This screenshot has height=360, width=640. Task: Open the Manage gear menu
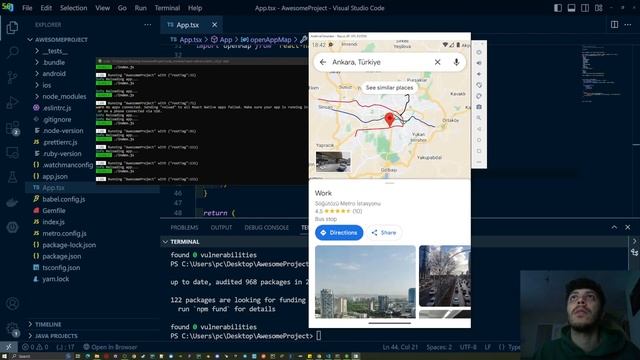12,329
